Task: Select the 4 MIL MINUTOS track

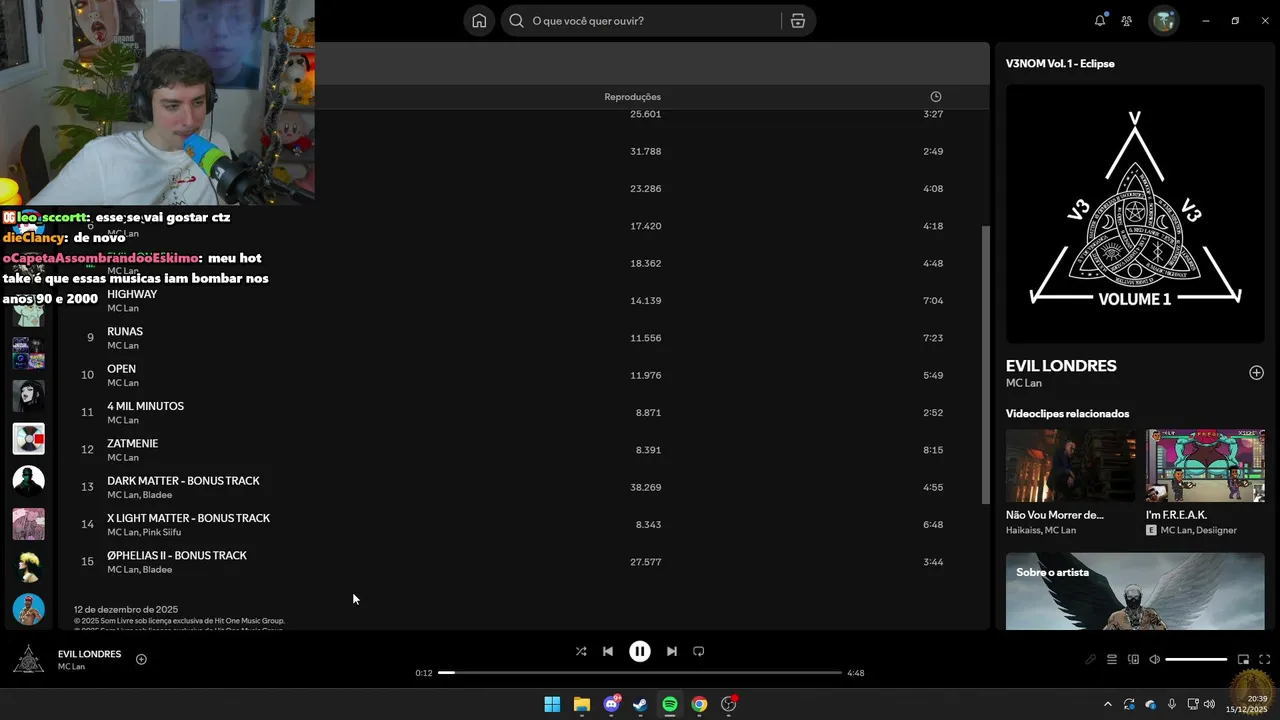Action: point(520,412)
